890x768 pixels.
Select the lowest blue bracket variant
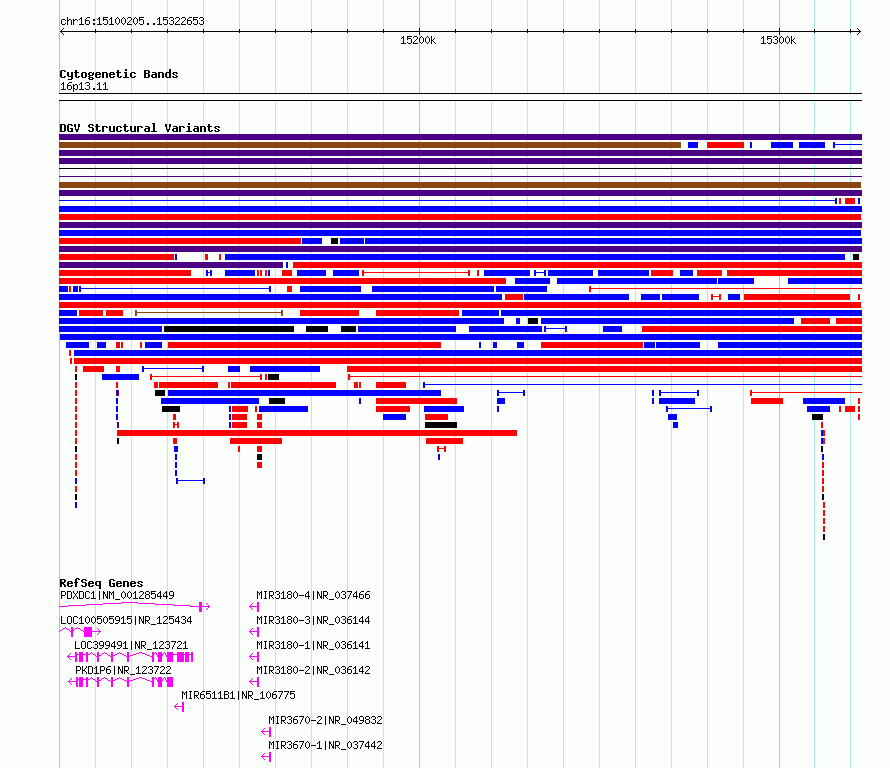tap(191, 481)
